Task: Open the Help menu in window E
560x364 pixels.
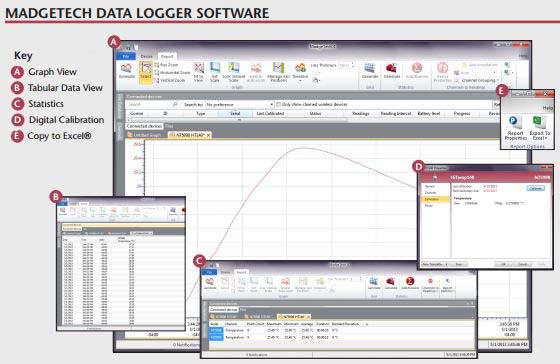Action: point(548,108)
